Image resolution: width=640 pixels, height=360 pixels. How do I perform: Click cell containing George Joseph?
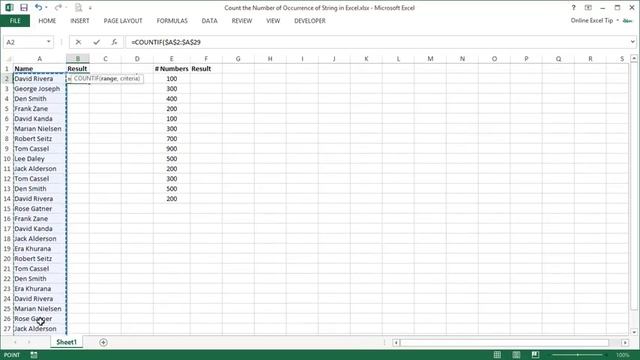pyautogui.click(x=40, y=89)
